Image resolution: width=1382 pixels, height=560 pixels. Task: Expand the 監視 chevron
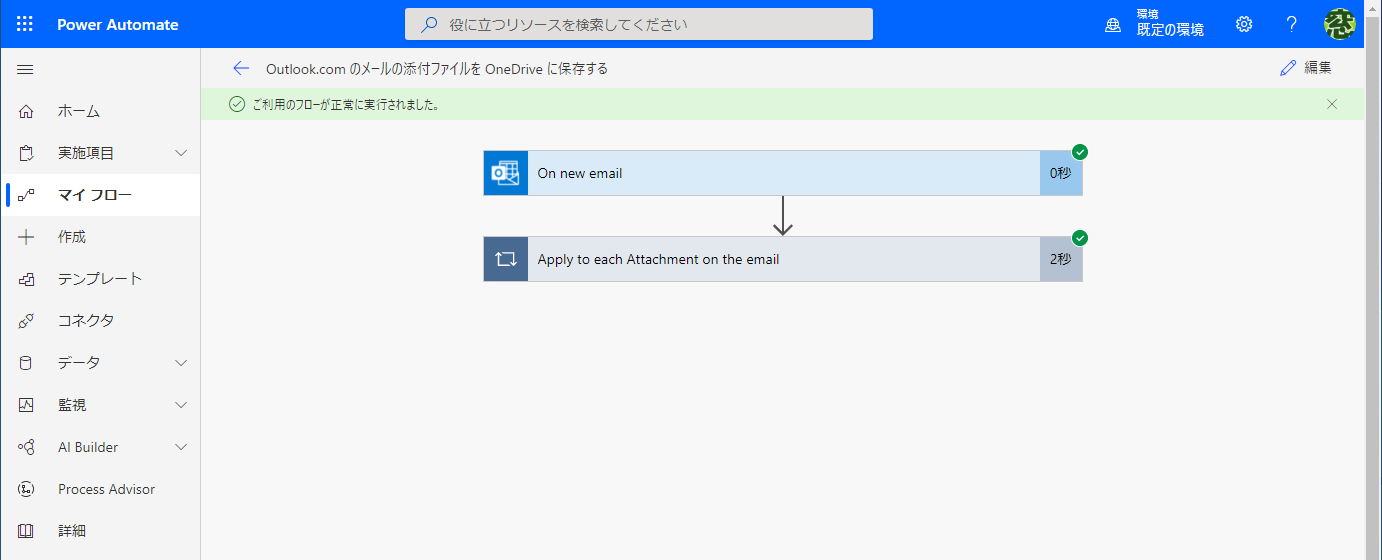[181, 405]
